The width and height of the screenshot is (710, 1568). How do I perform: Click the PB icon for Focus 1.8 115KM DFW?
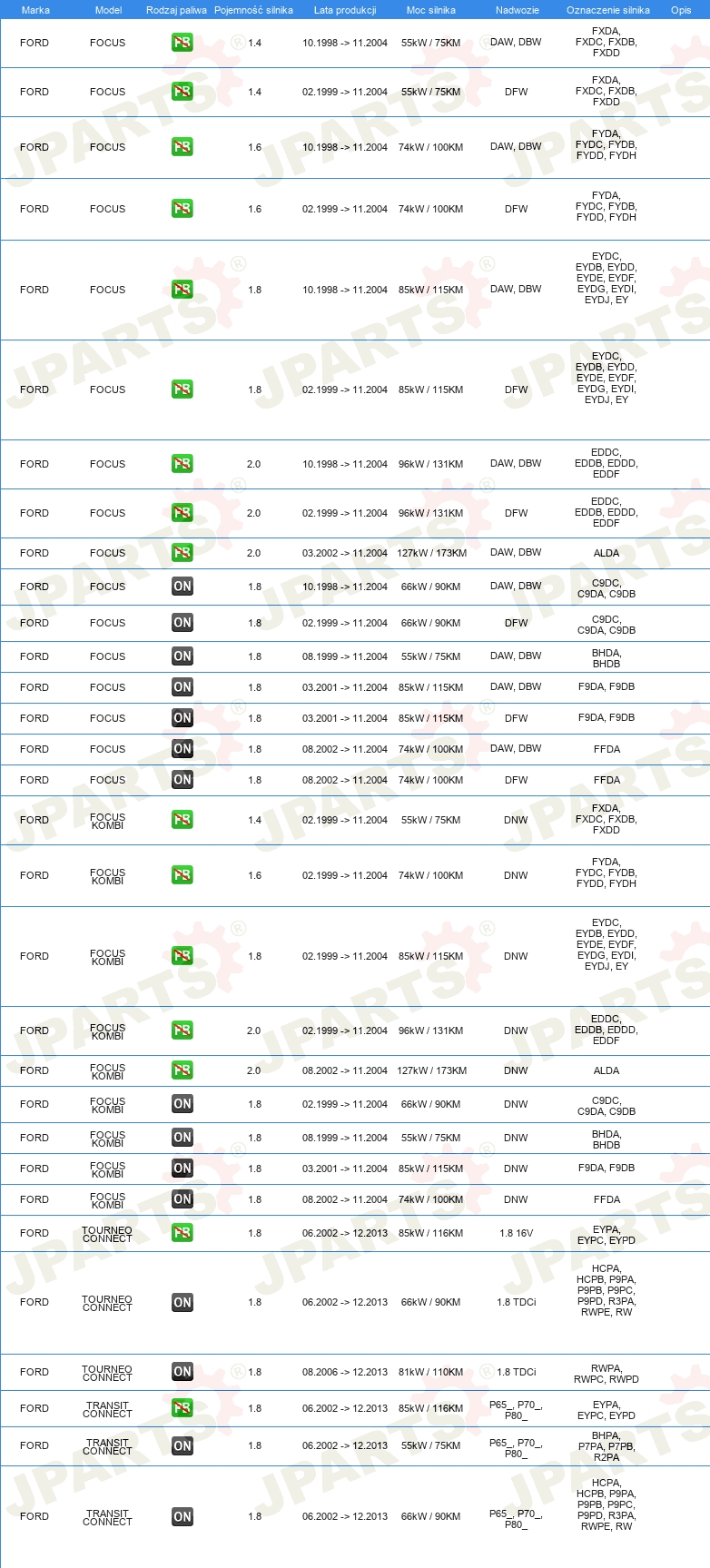click(182, 390)
